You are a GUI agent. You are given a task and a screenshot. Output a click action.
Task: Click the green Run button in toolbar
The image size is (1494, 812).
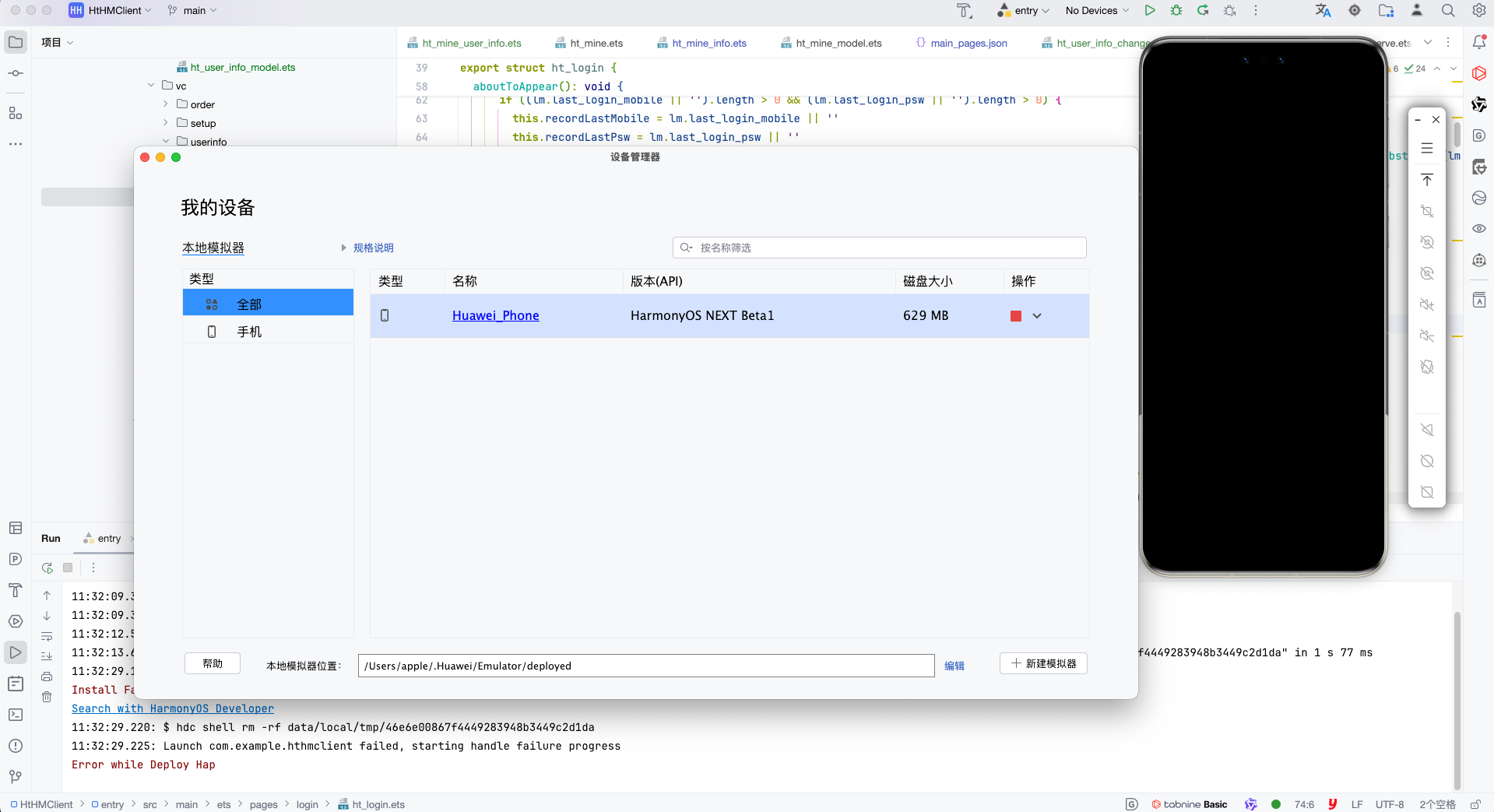pos(1149,10)
